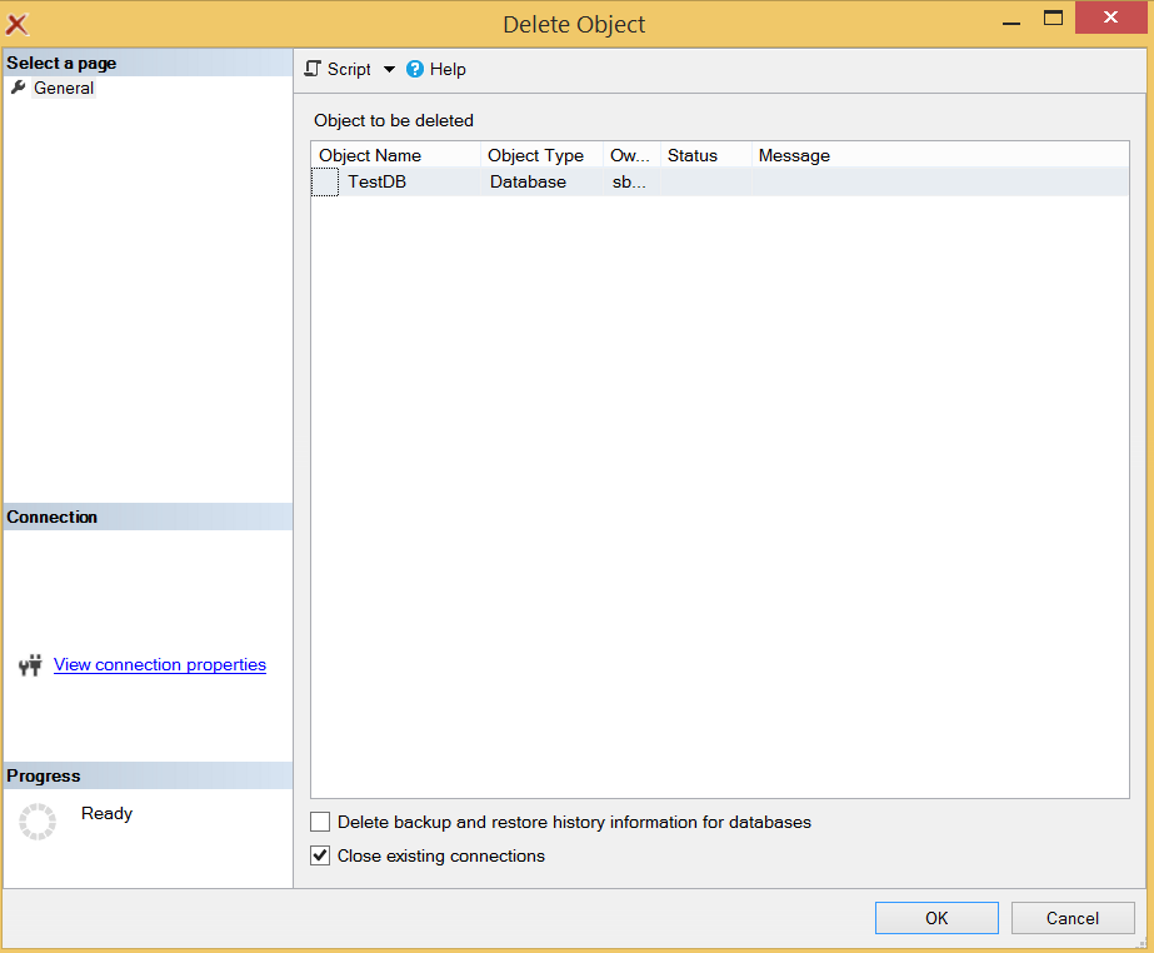Image resolution: width=1154 pixels, height=953 pixels.
Task: Confirm deletion with OK button
Action: pyautogui.click(x=936, y=918)
